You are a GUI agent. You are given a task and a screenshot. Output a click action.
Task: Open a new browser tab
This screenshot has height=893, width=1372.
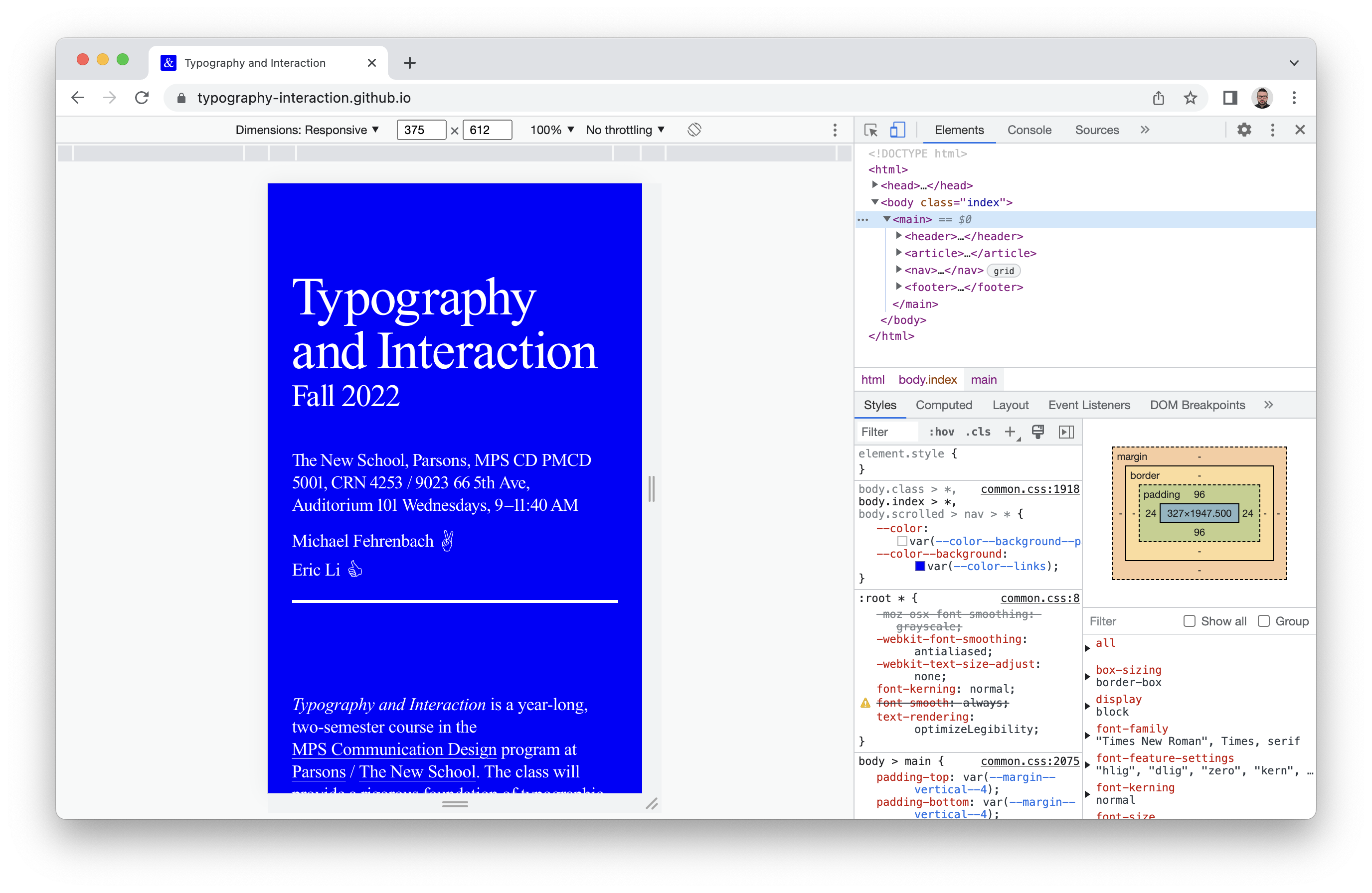coord(409,63)
